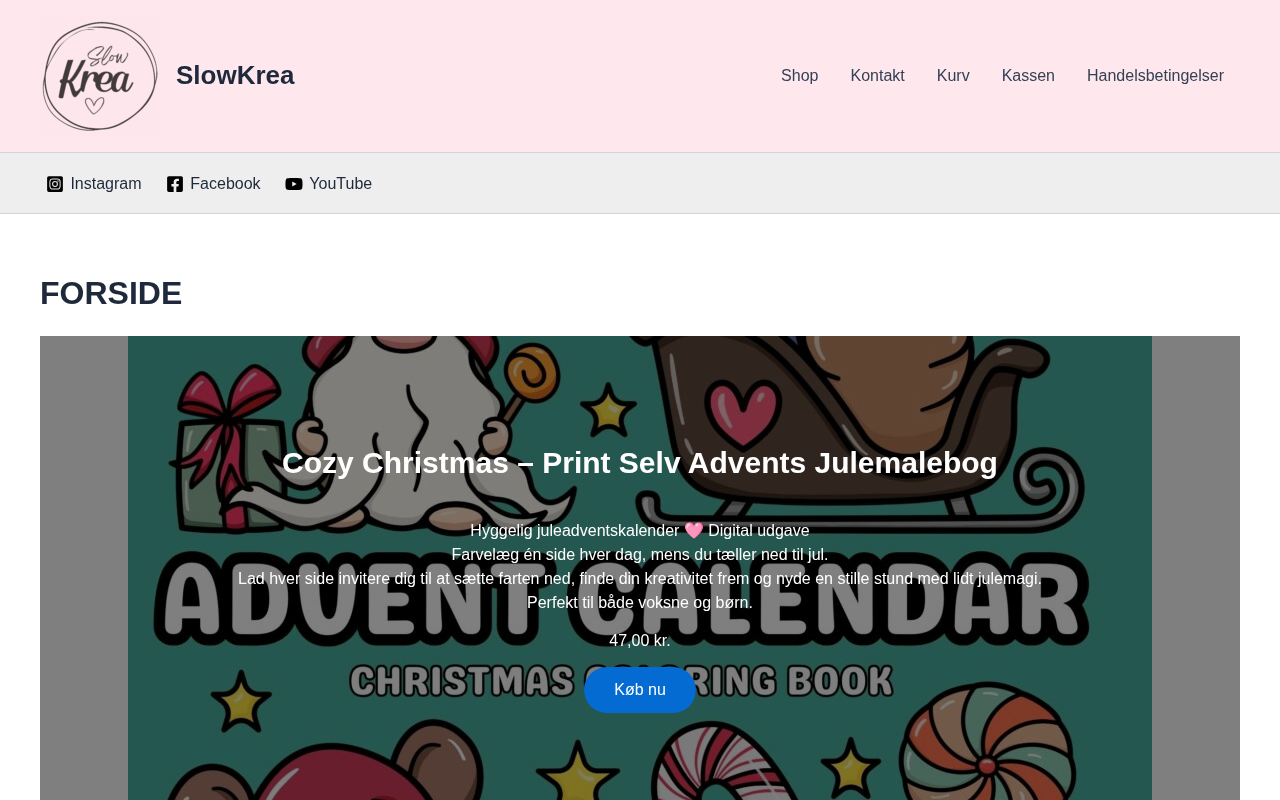Click the 'Lad hver side invitere dig' line
The image size is (1280, 800).
(x=640, y=579)
